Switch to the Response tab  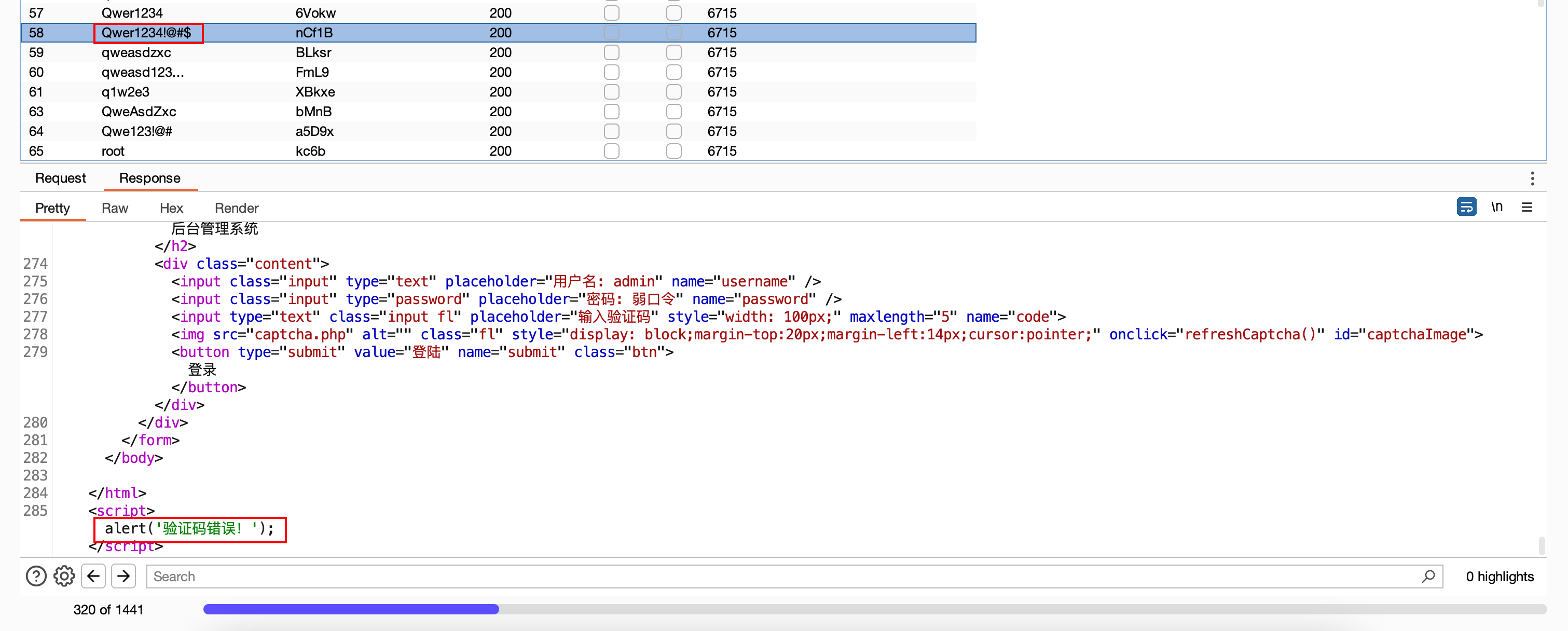point(150,179)
